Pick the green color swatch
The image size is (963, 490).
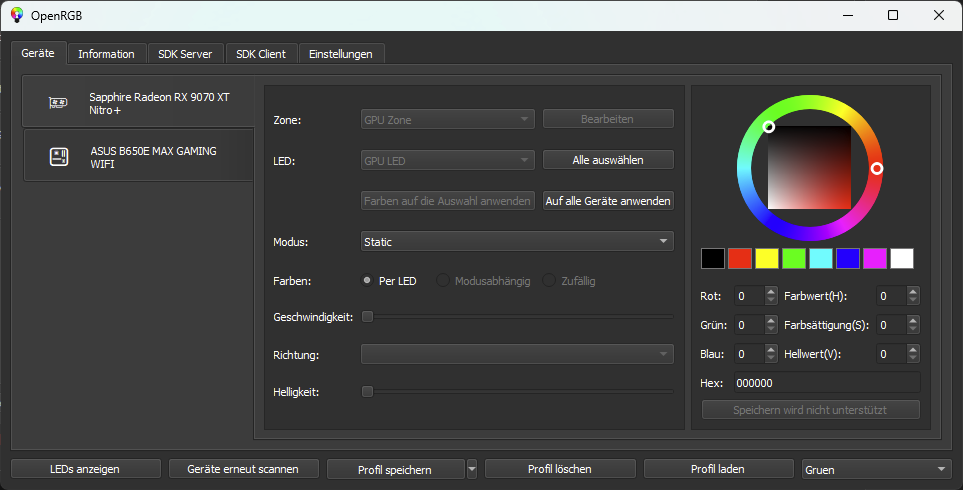[x=793, y=259]
